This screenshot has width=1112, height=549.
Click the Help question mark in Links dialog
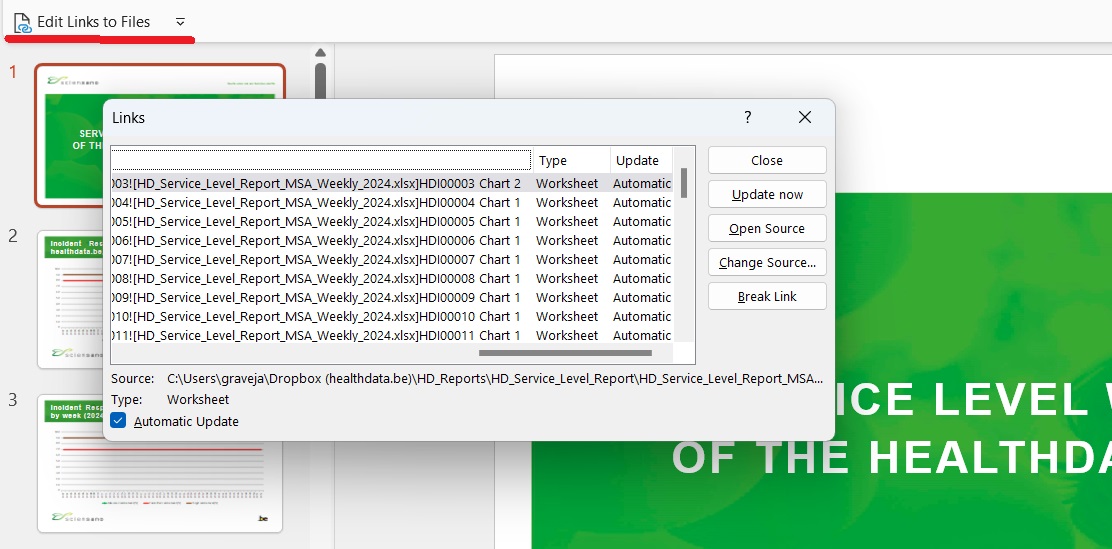pos(747,117)
